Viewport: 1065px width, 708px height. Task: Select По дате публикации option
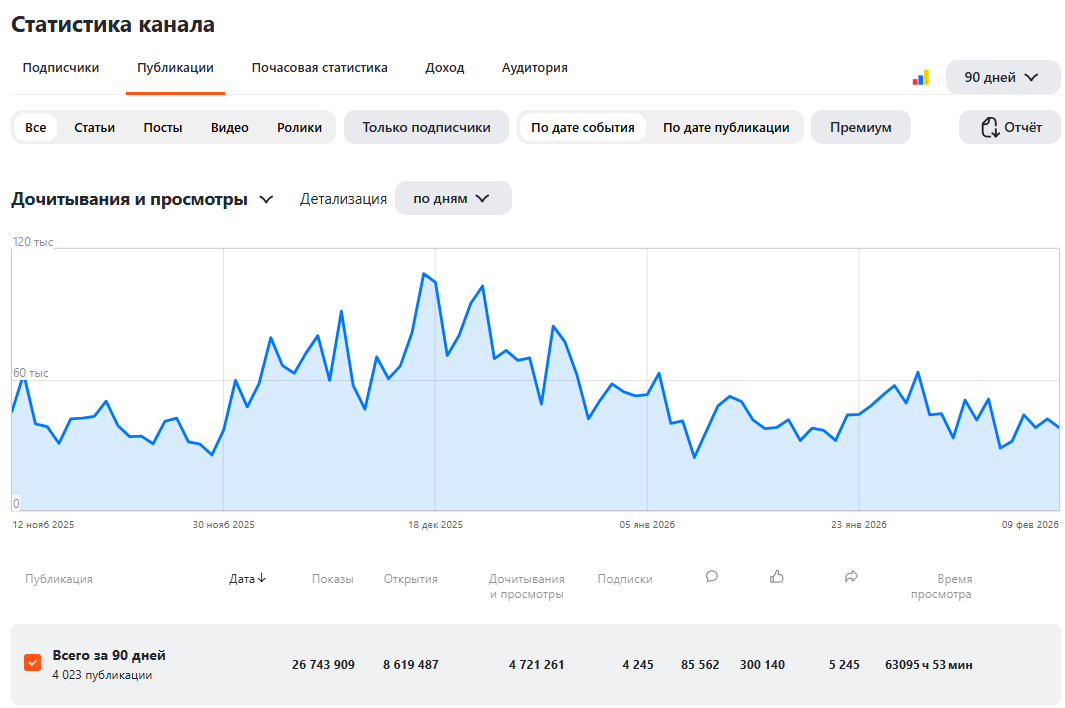726,127
